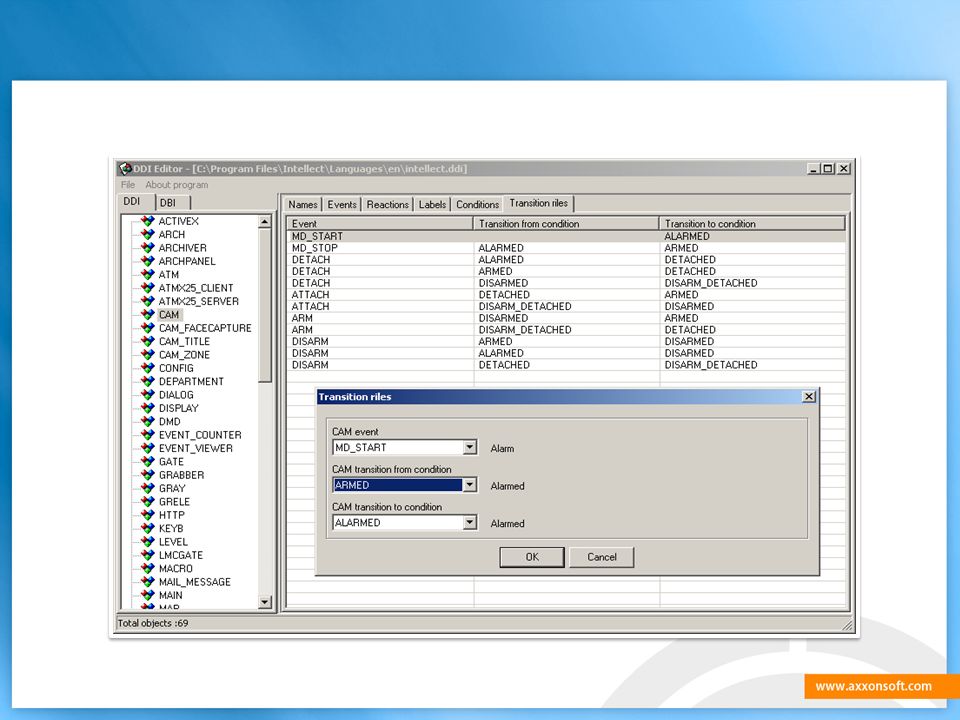Open the File menu

(128, 185)
